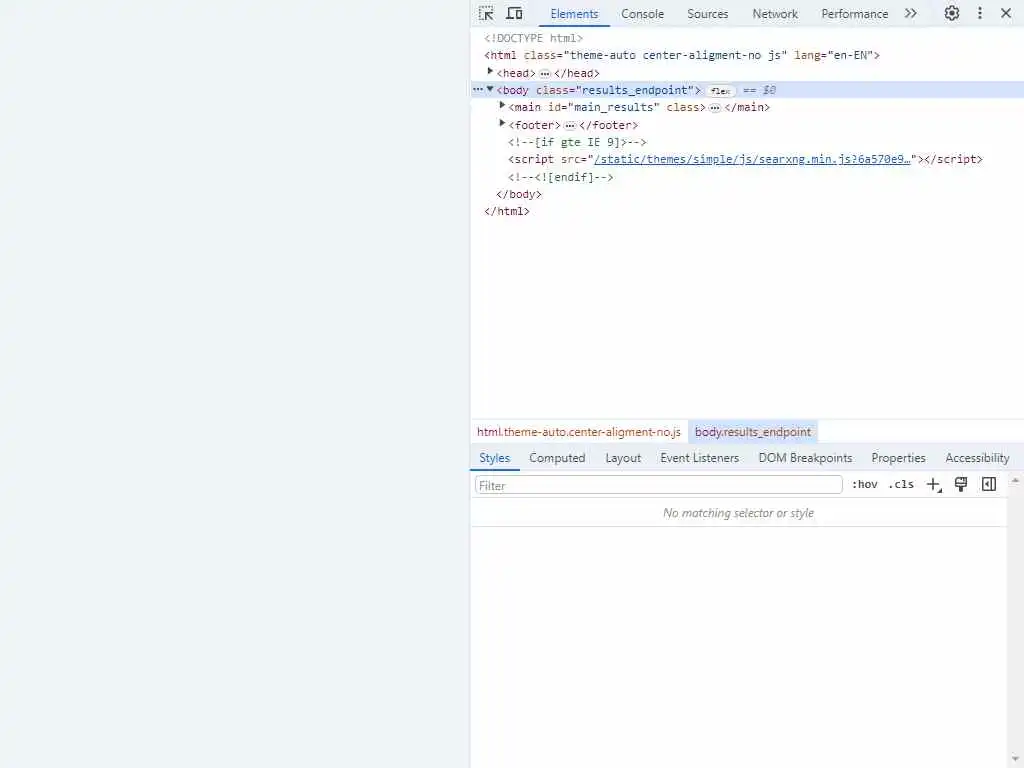Open the Performance tab

(x=854, y=14)
